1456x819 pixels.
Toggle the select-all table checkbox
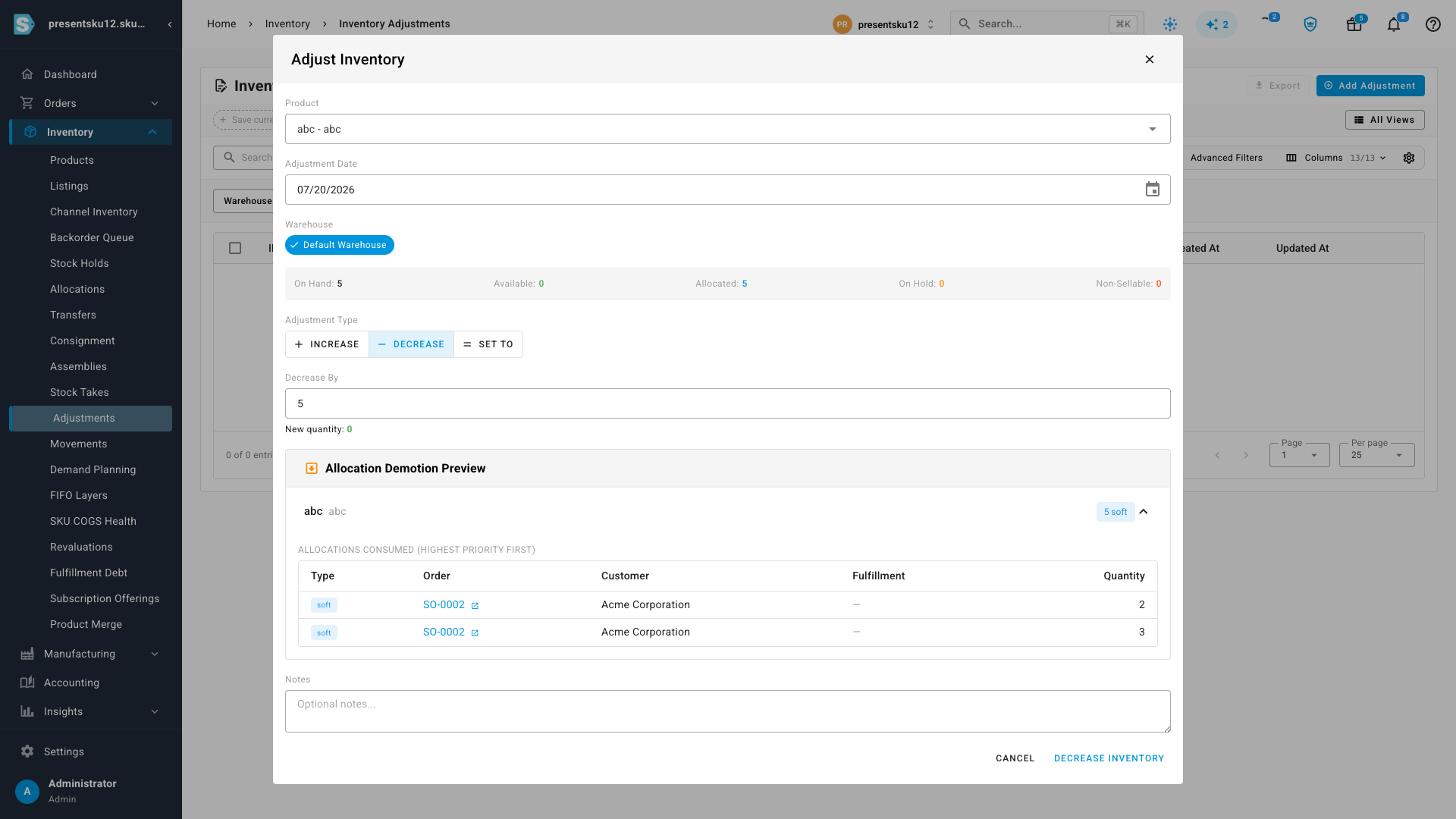pyautogui.click(x=235, y=248)
